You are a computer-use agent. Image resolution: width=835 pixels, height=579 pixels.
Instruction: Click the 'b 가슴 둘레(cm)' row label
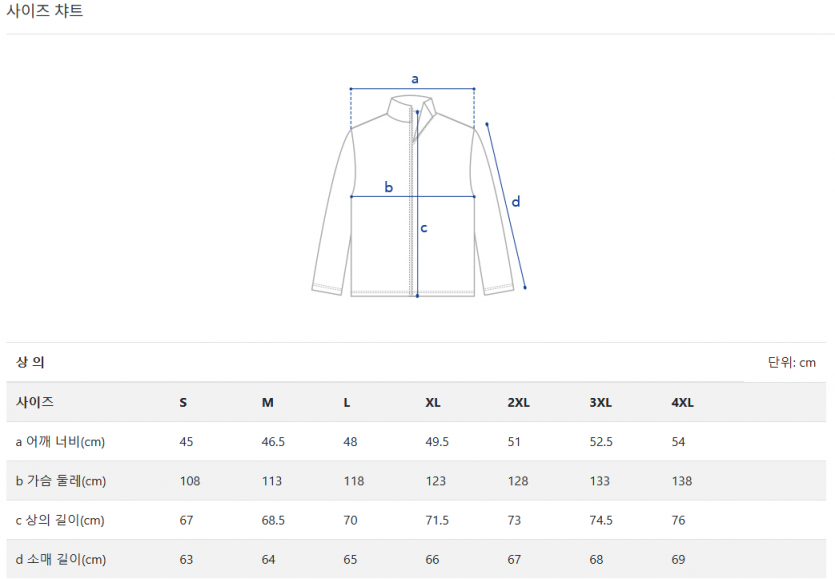click(61, 481)
